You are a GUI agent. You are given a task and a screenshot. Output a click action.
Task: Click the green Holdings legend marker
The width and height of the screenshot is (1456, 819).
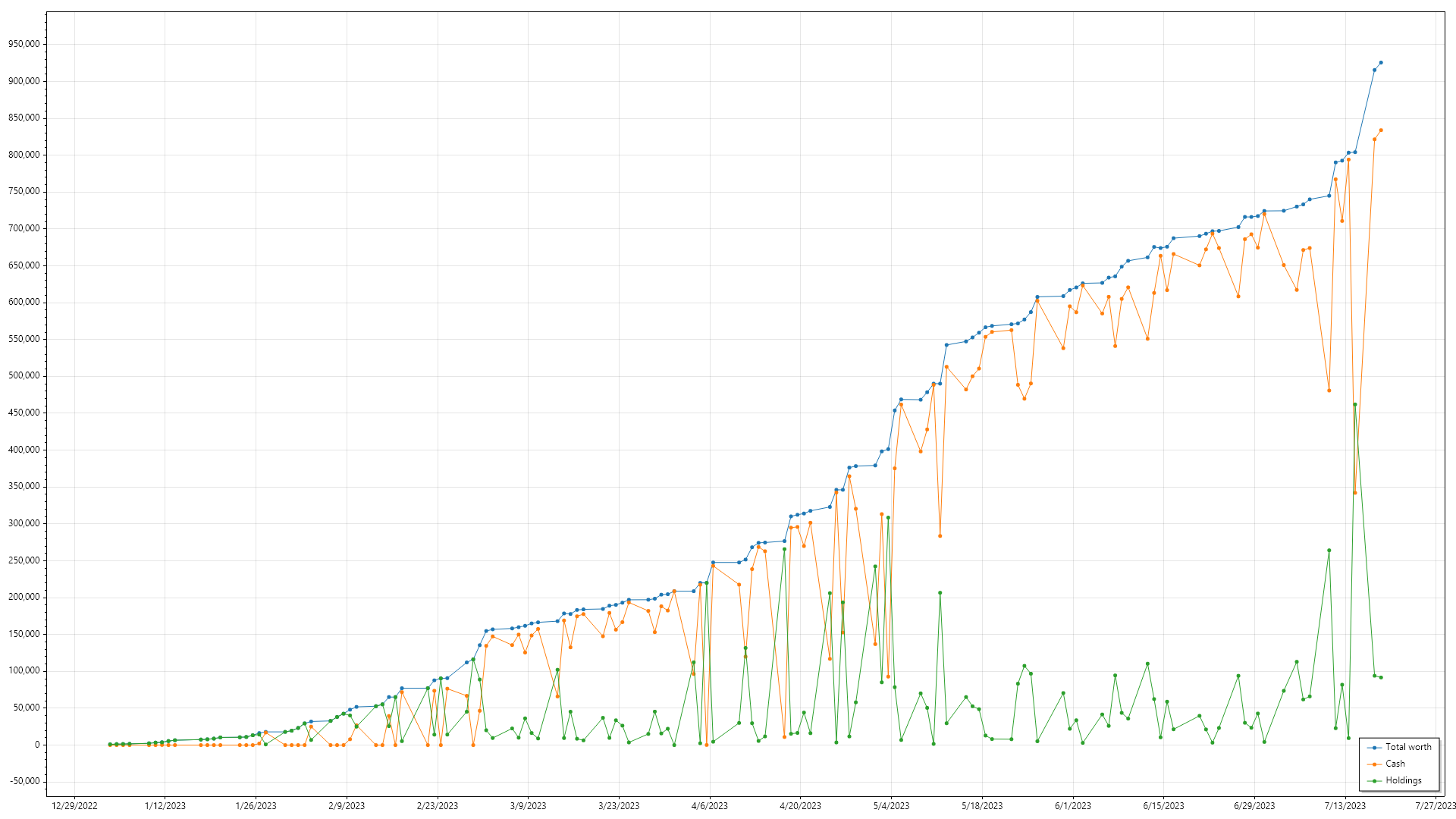(x=1375, y=781)
